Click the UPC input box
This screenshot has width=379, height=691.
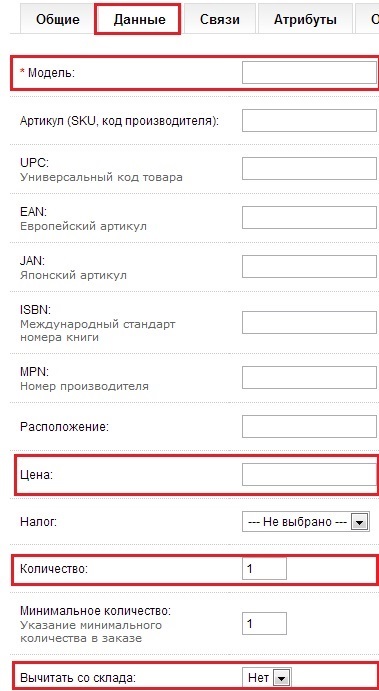pyautogui.click(x=309, y=168)
